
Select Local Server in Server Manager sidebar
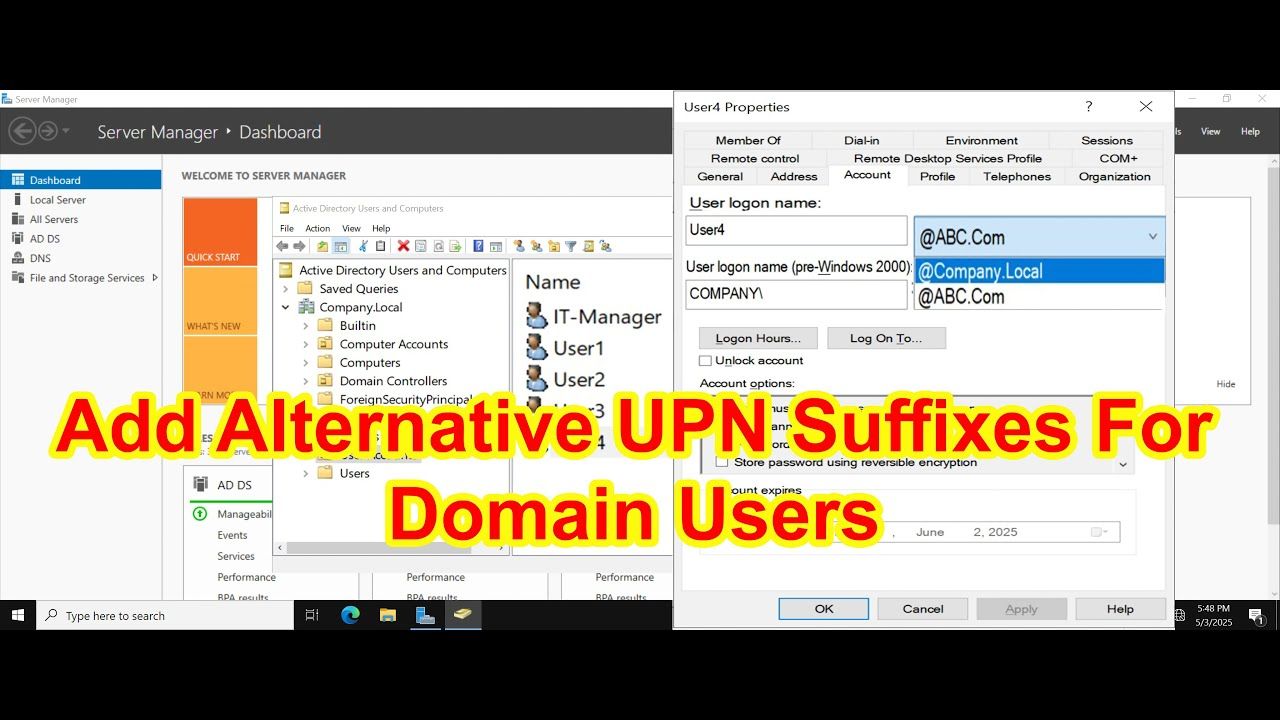(58, 200)
